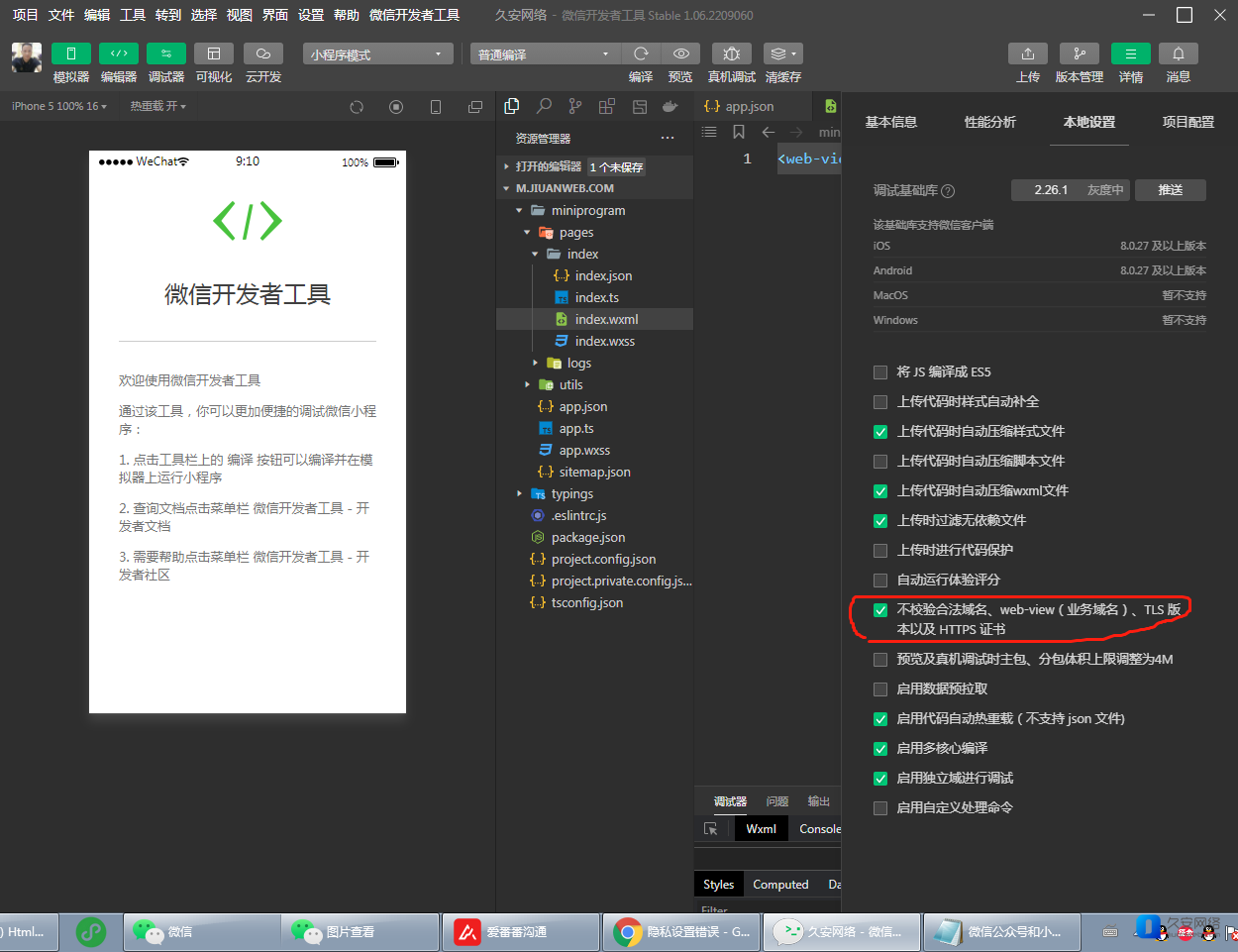Image resolution: width=1238 pixels, height=952 pixels.
Task: Switch to Chrome 隐私设置错误 taskbar item
Action: (681, 932)
